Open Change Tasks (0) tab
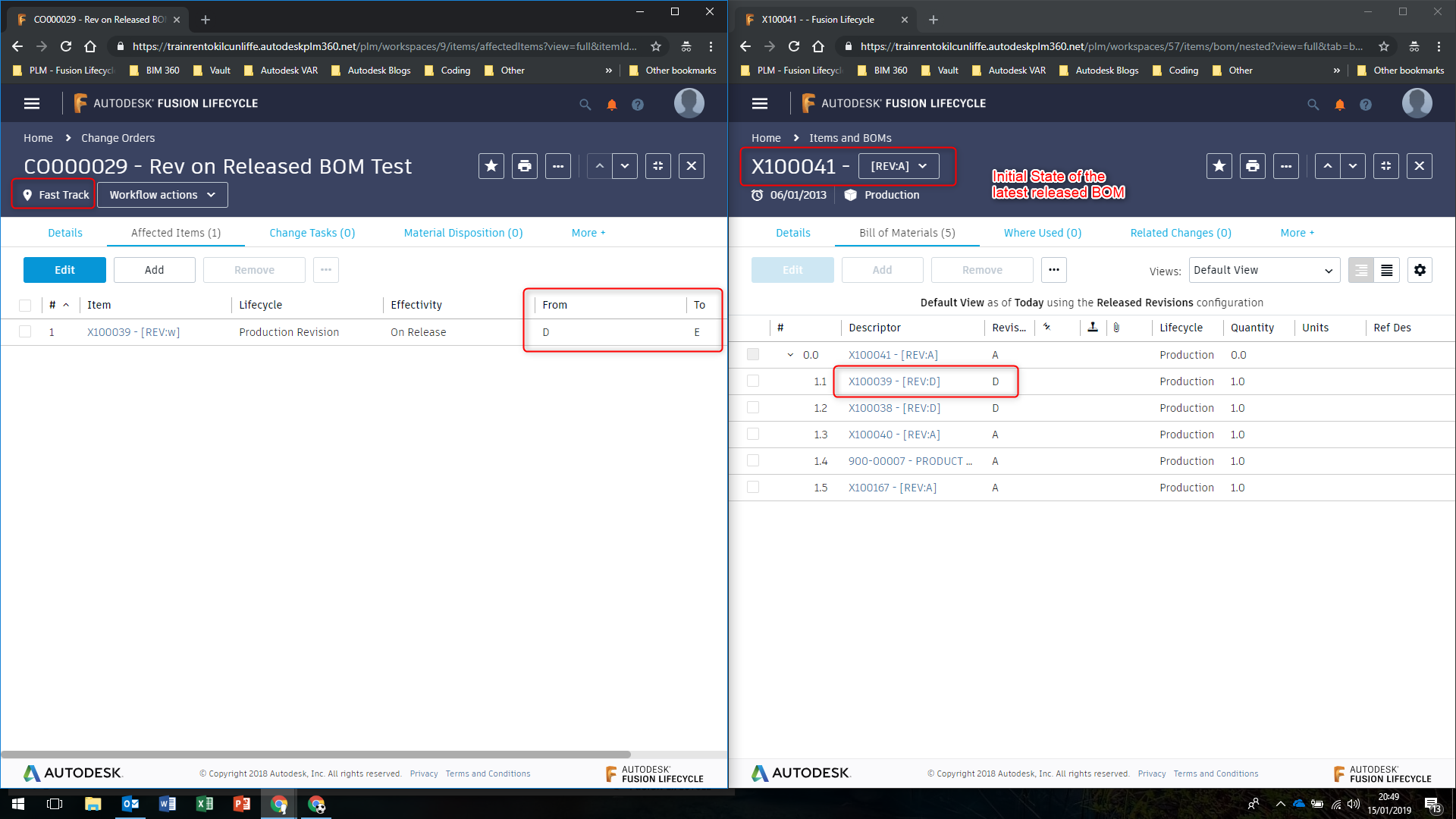This screenshot has height=819, width=1456. 312,233
